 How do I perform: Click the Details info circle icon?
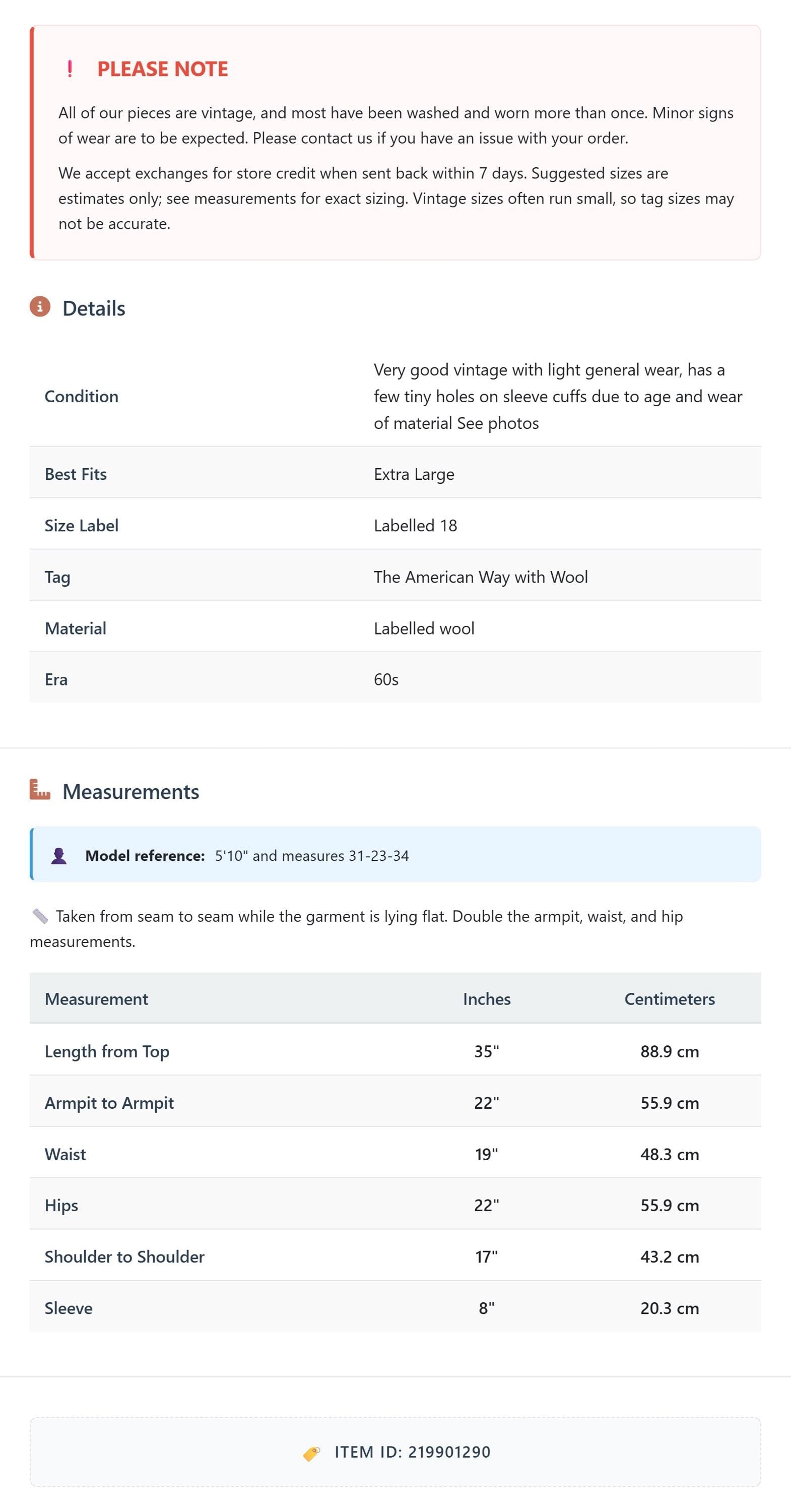(40, 306)
